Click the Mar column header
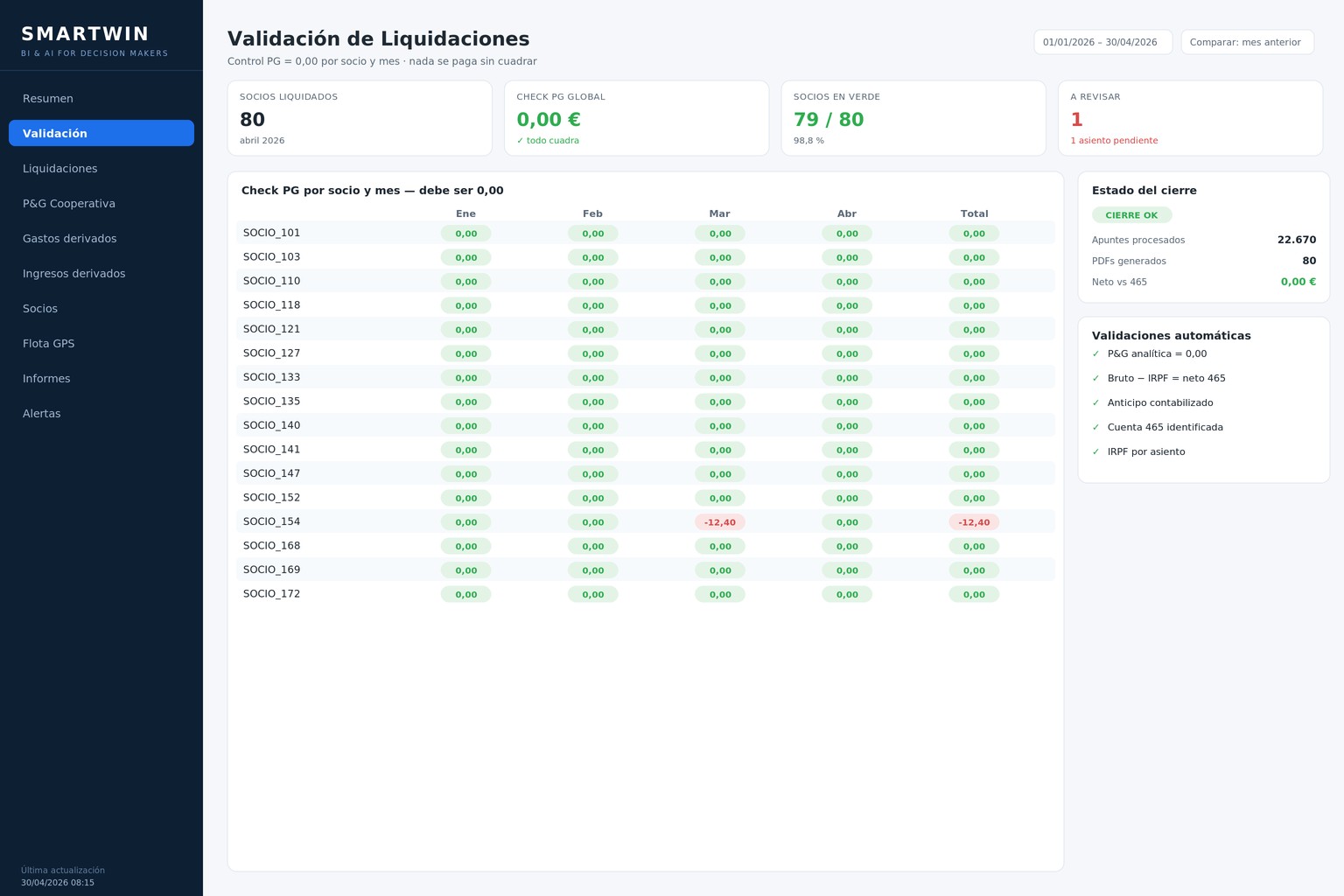The image size is (1344, 896). (719, 213)
